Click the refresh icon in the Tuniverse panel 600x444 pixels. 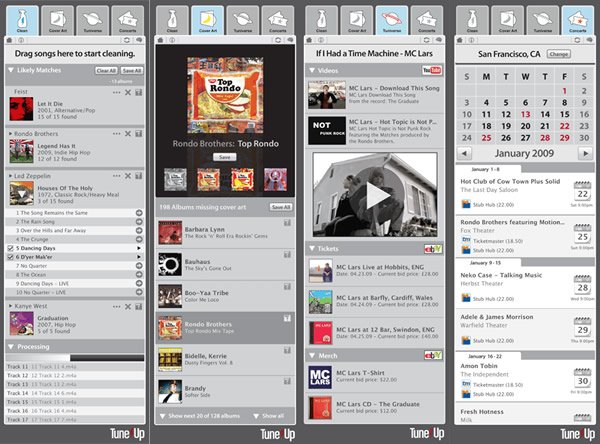[427, 40]
